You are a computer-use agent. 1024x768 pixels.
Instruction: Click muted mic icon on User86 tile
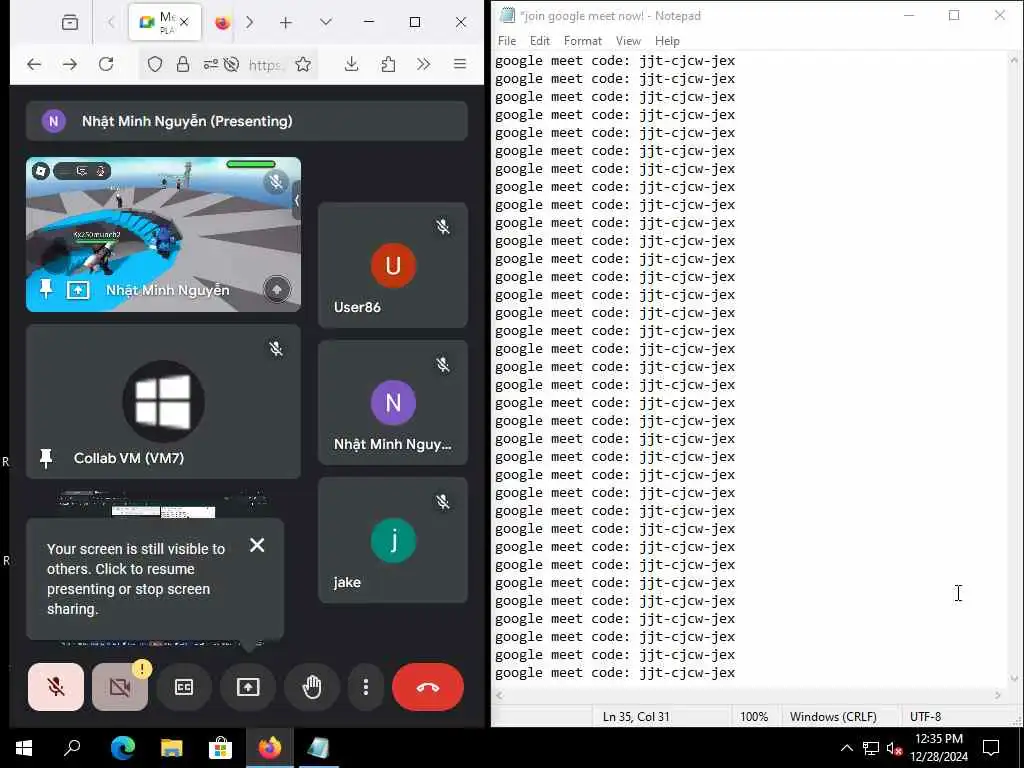click(443, 227)
